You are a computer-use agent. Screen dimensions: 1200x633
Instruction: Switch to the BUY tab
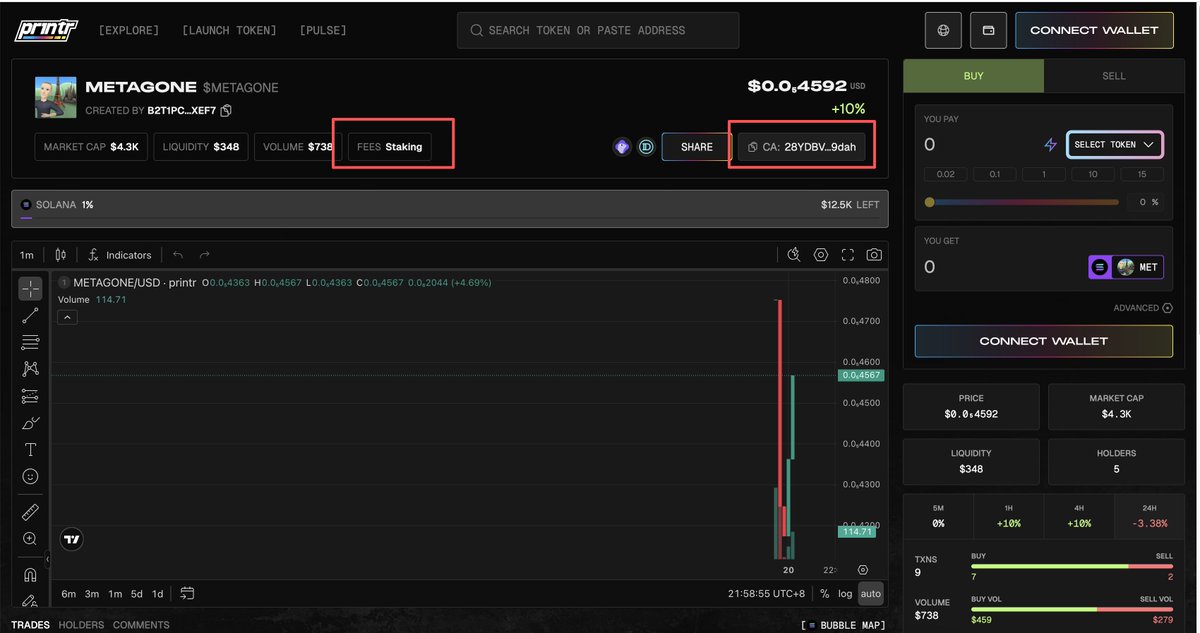[x=973, y=76]
